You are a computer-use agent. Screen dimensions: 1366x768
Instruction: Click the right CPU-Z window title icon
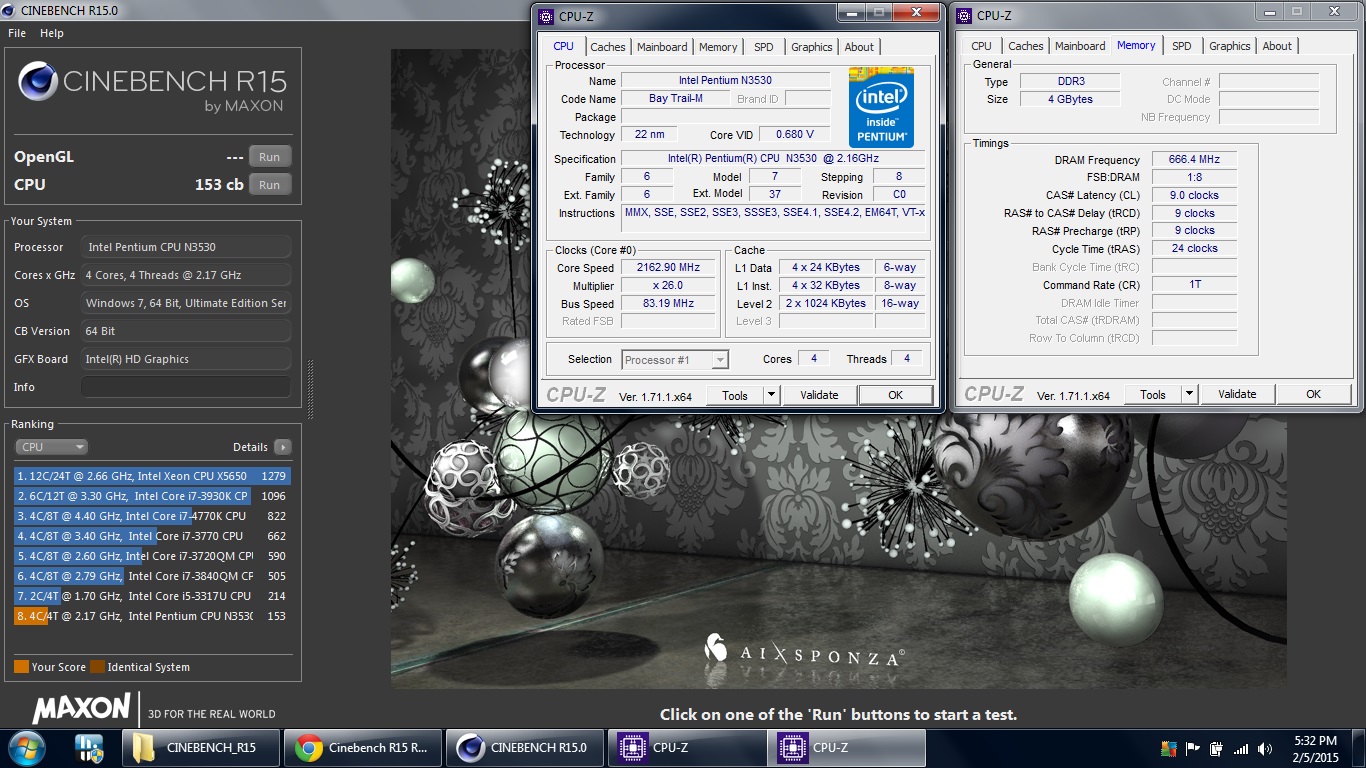coord(964,15)
